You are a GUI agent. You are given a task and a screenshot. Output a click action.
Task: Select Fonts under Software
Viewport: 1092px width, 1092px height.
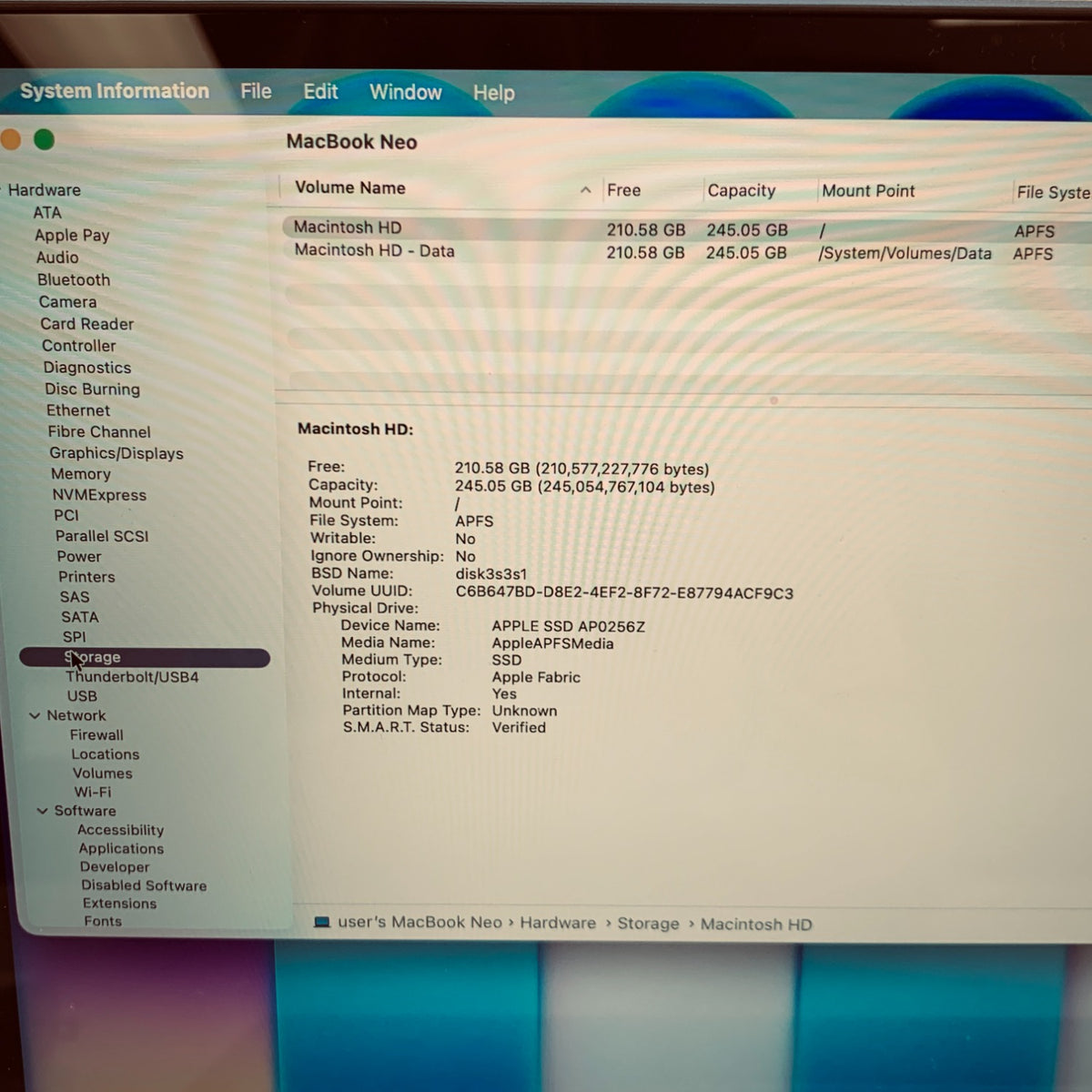(x=103, y=921)
